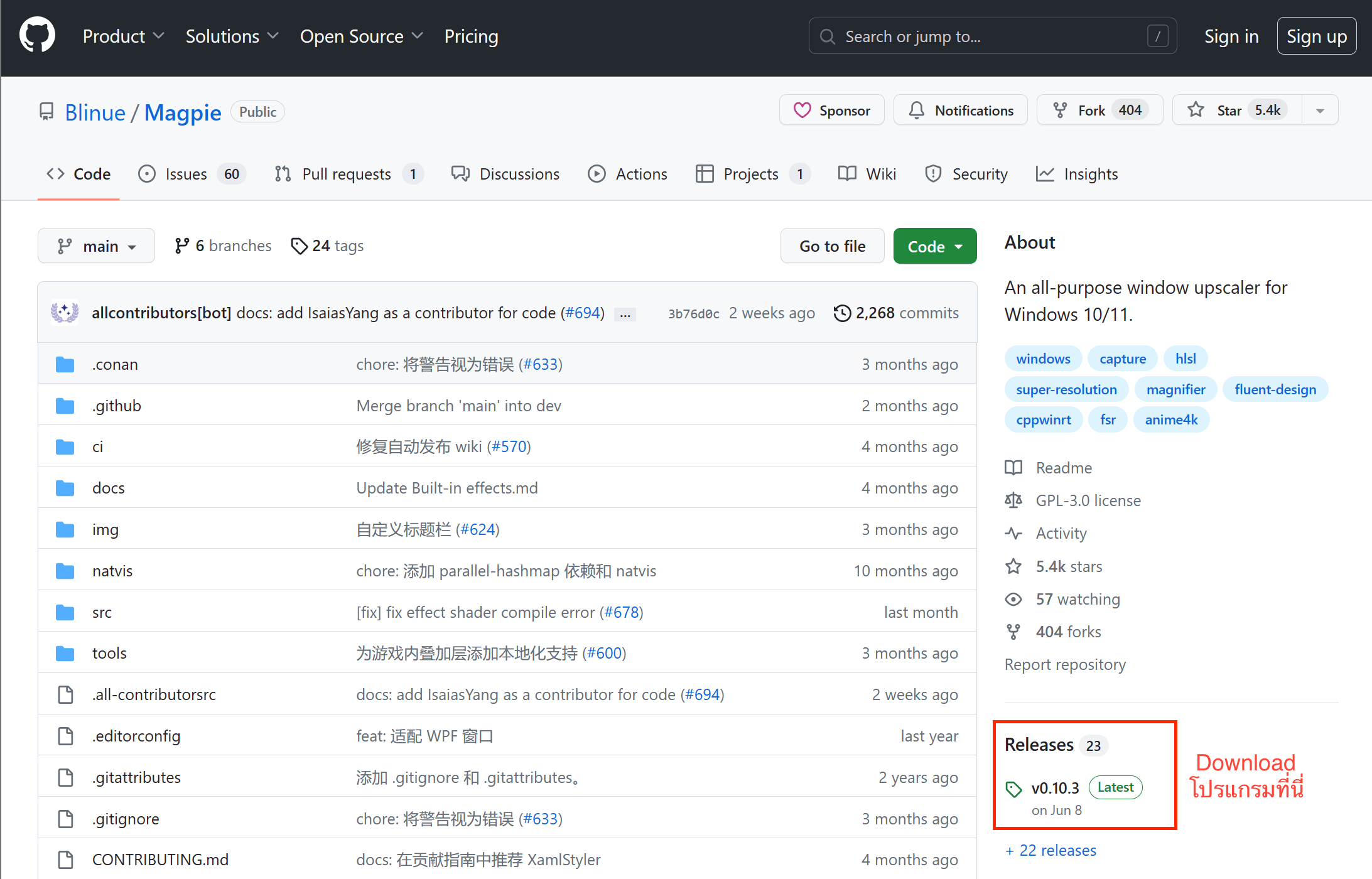The height and width of the screenshot is (879, 1372).
Task: View the 6 branches link
Action: (x=223, y=245)
